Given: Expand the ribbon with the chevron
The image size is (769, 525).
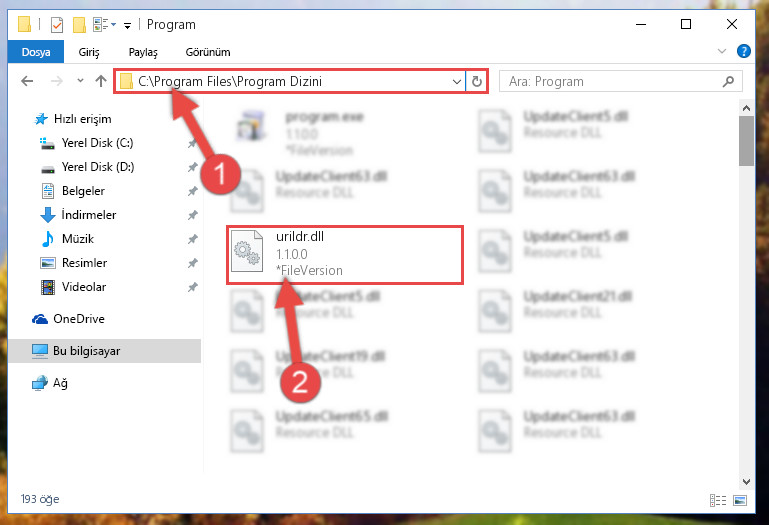Looking at the screenshot, I should tap(721, 51).
